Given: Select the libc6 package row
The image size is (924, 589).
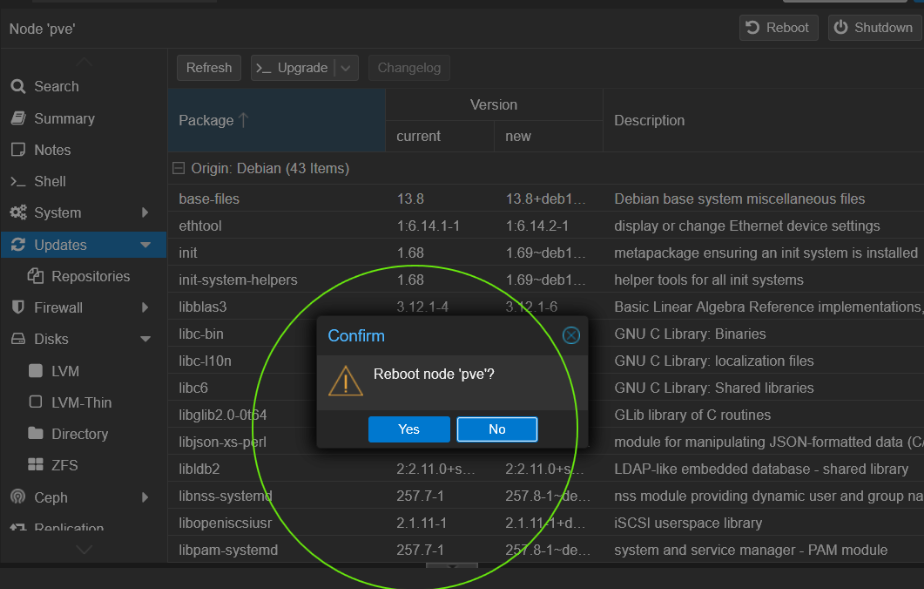Looking at the screenshot, I should [546, 388].
